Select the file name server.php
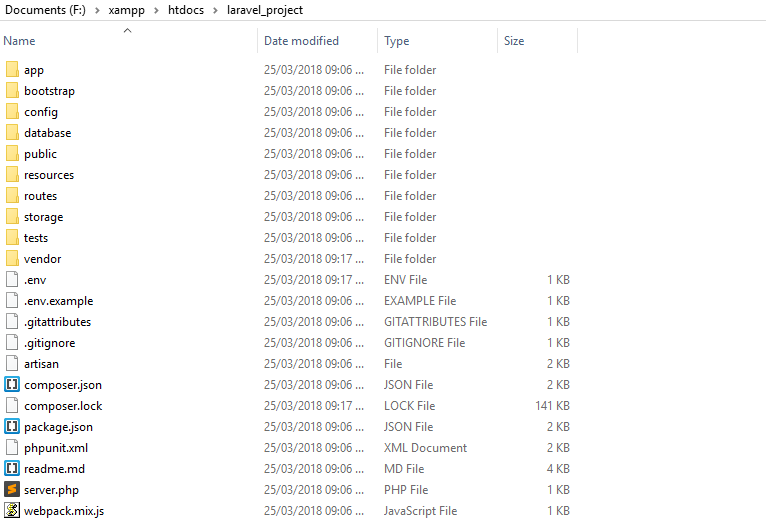 (51, 490)
